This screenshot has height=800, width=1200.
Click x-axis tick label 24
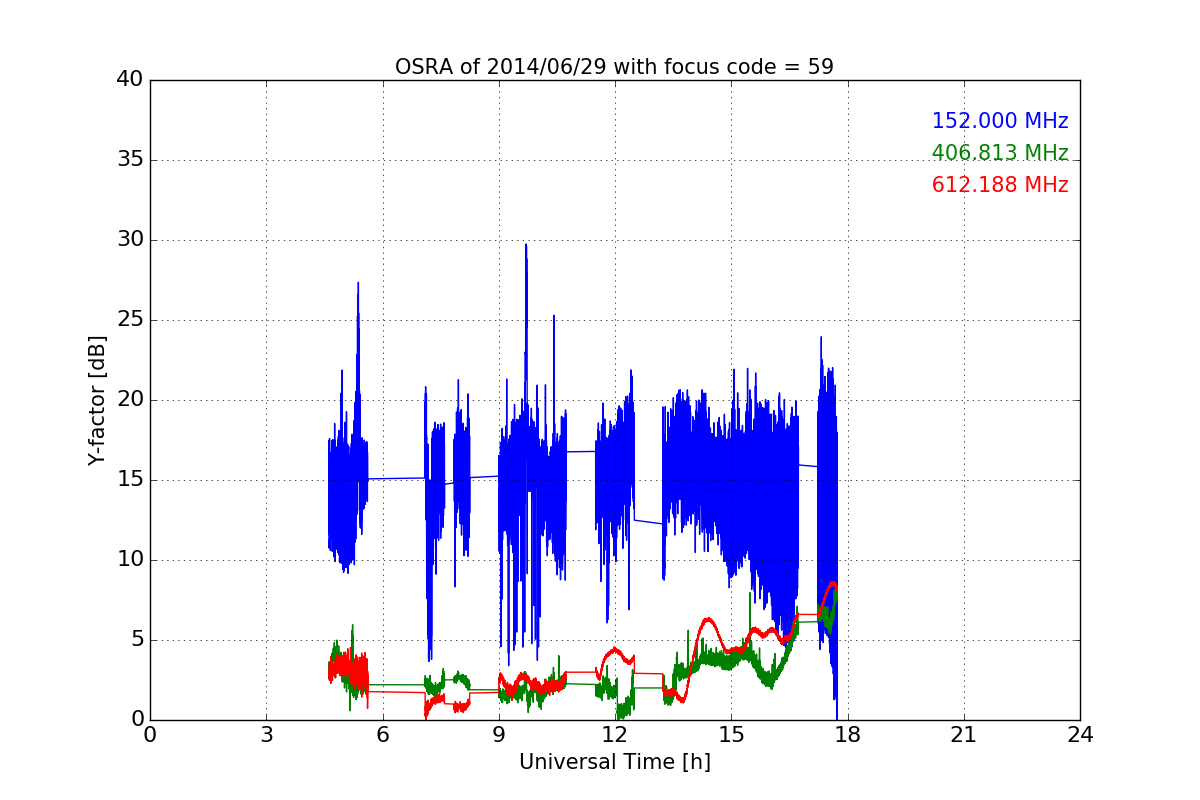point(1080,734)
